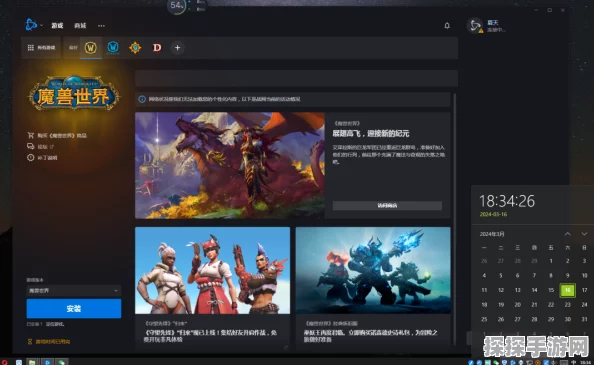Open the red Opera icon in taskbar
Screen dimensions: 594x365
(4, 362)
